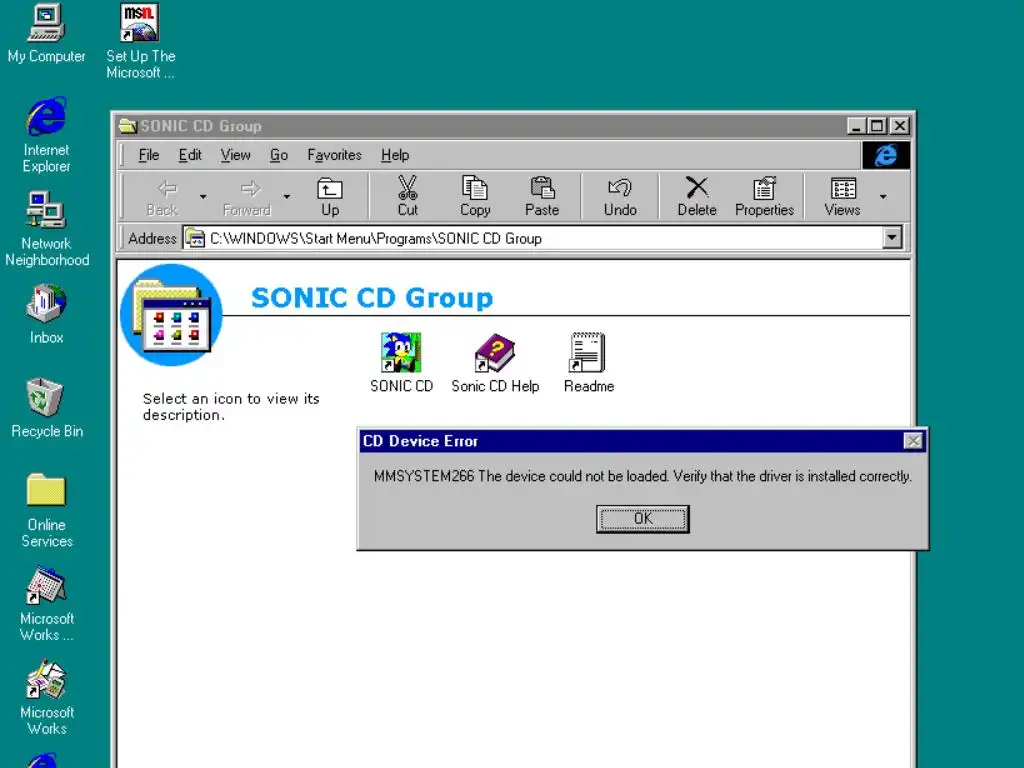1024x768 pixels.
Task: Click the SONIC CD Group window title bar
Action: (x=513, y=125)
